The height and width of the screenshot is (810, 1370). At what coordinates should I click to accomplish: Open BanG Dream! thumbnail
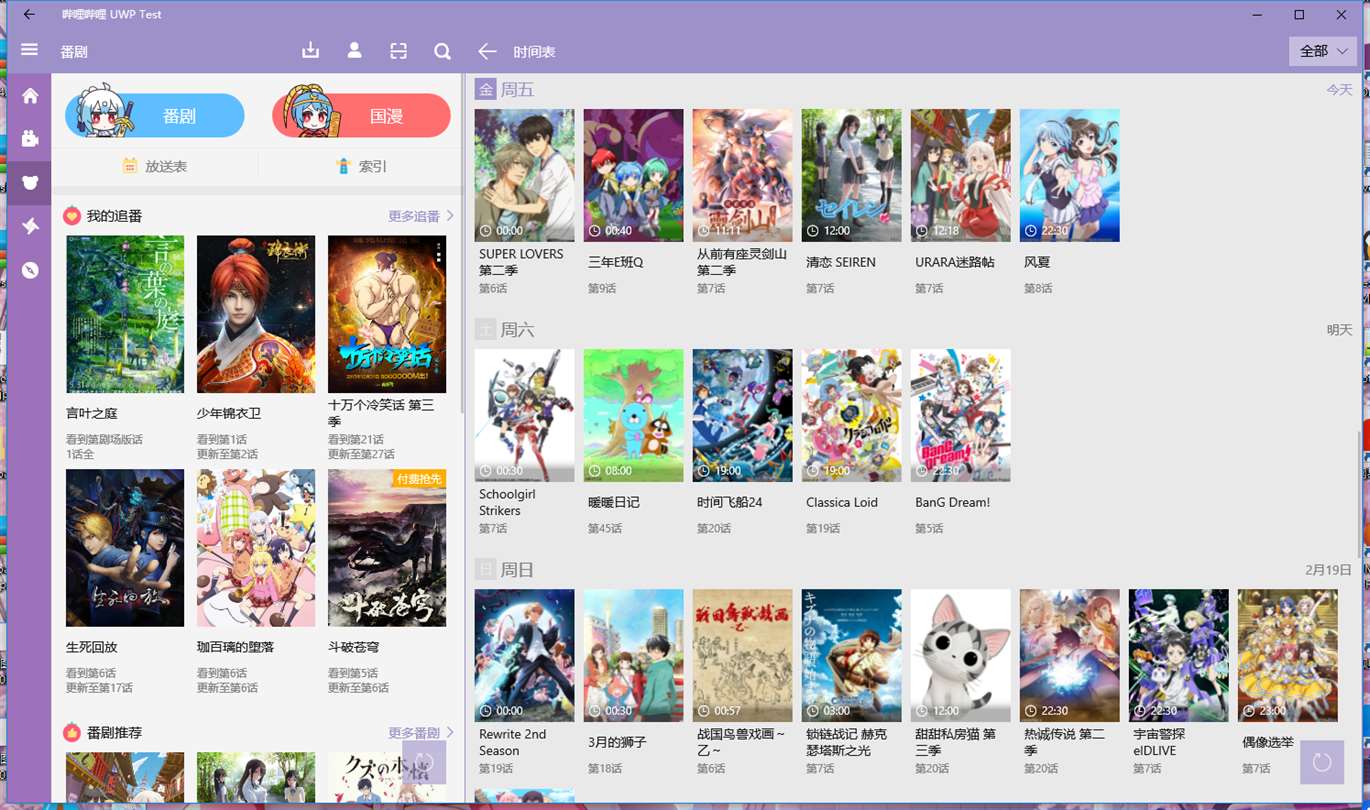[961, 415]
